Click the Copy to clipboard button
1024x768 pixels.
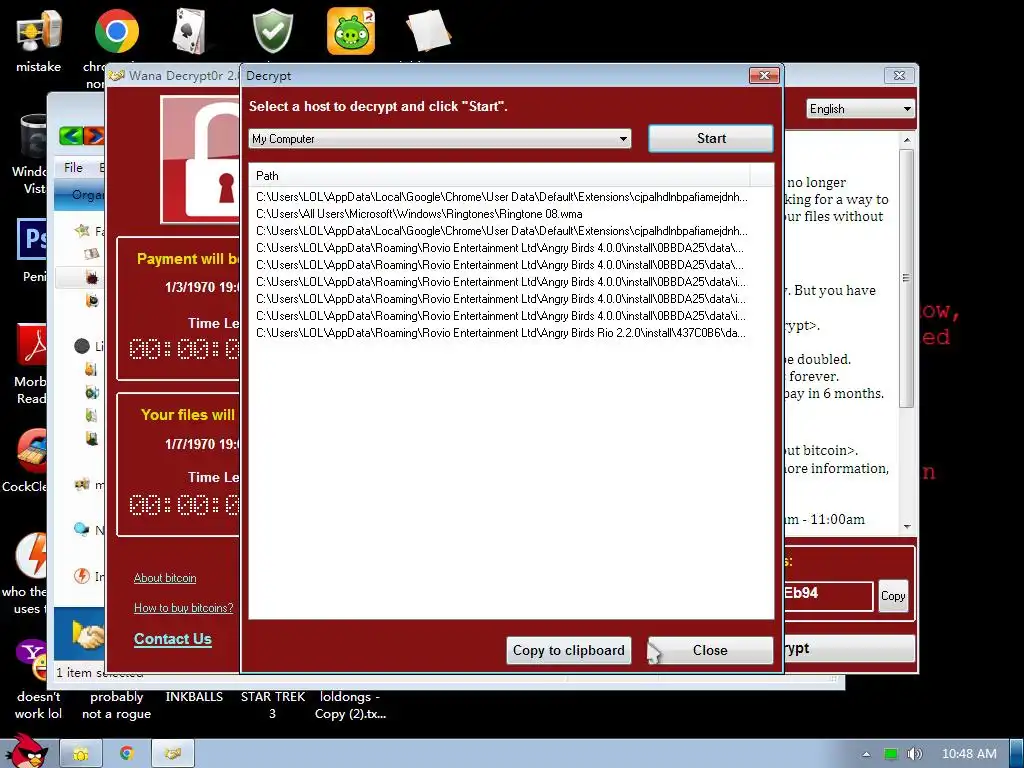click(x=568, y=650)
